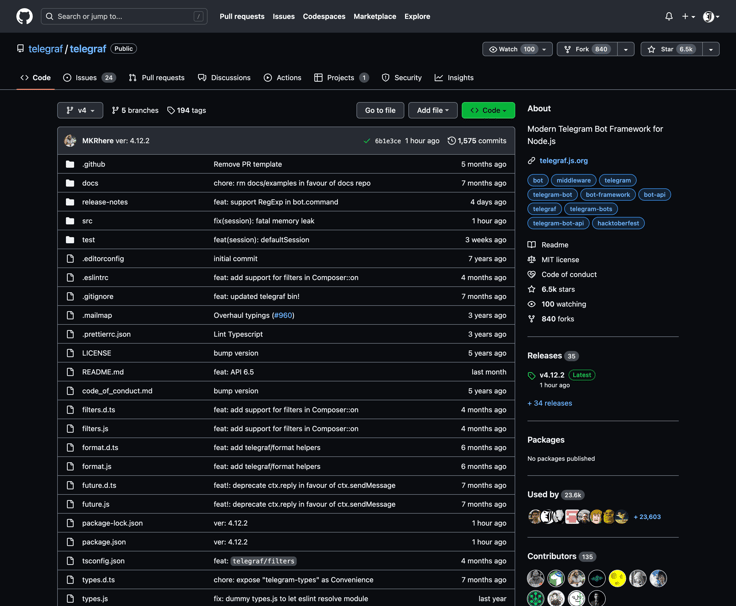Star the repository

[671, 49]
